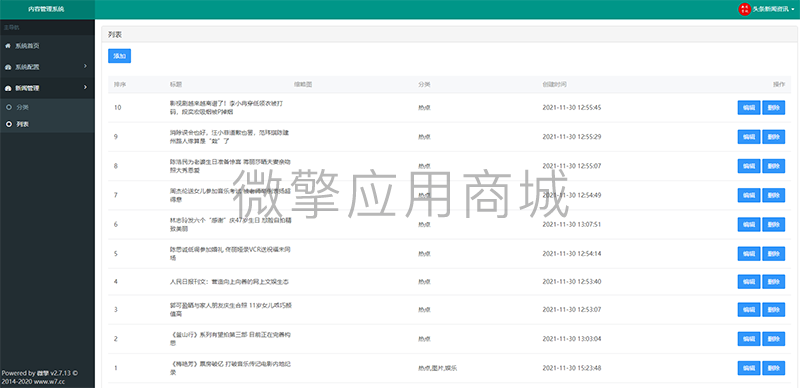Edit the news row numbered 10

pyautogui.click(x=748, y=108)
